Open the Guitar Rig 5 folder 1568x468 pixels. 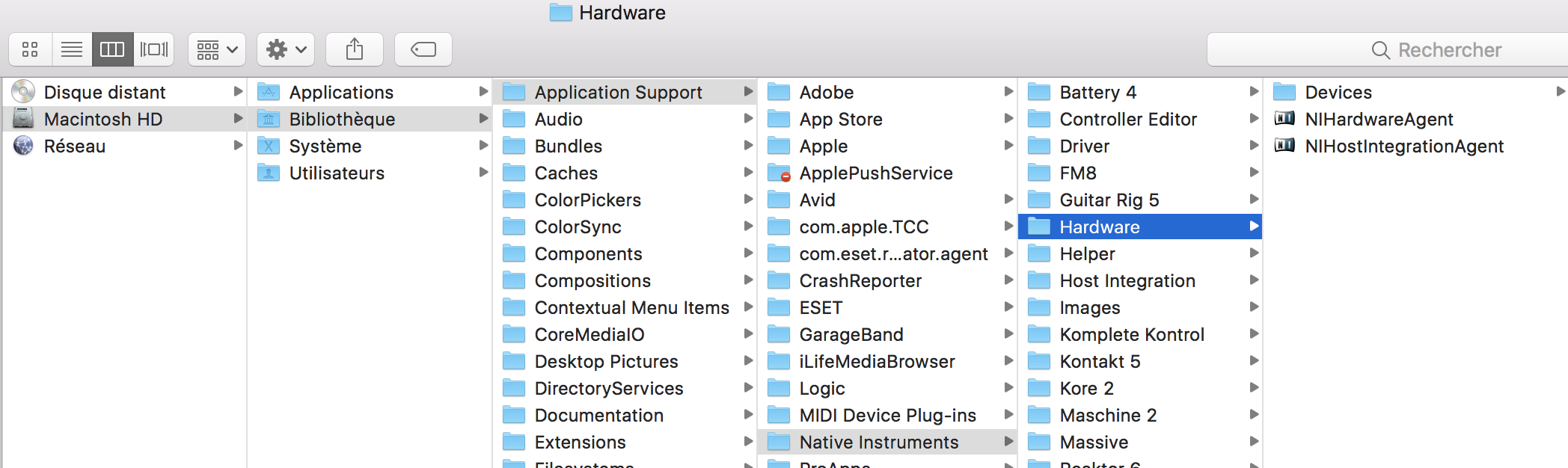[x=1140, y=200]
